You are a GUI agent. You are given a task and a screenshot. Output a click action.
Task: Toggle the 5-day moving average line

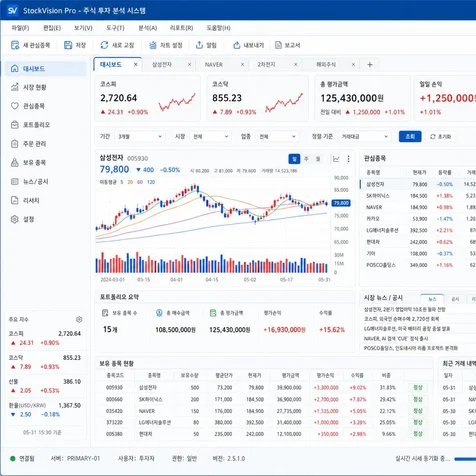click(x=122, y=182)
